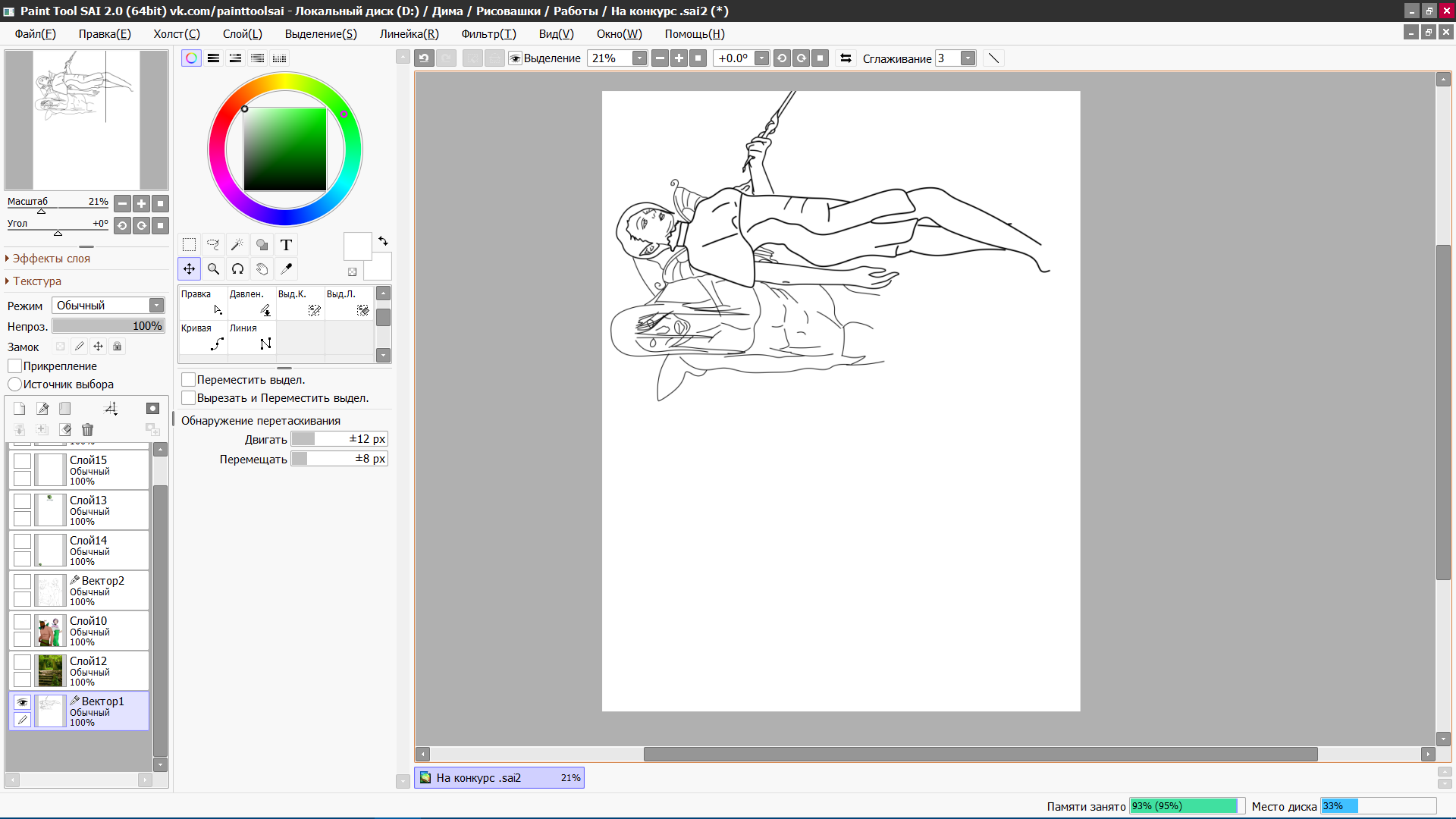1456x819 pixels.
Task: Choose the Давлен. pressure tool
Action: [x=251, y=303]
